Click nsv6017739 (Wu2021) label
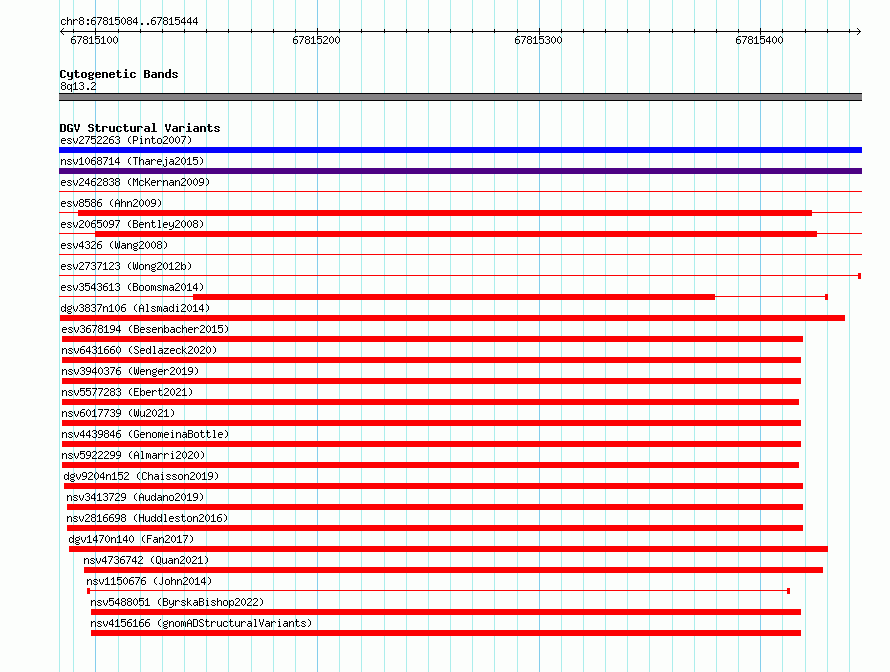Image resolution: width=890 pixels, height=672 pixels. pyautogui.click(x=118, y=413)
